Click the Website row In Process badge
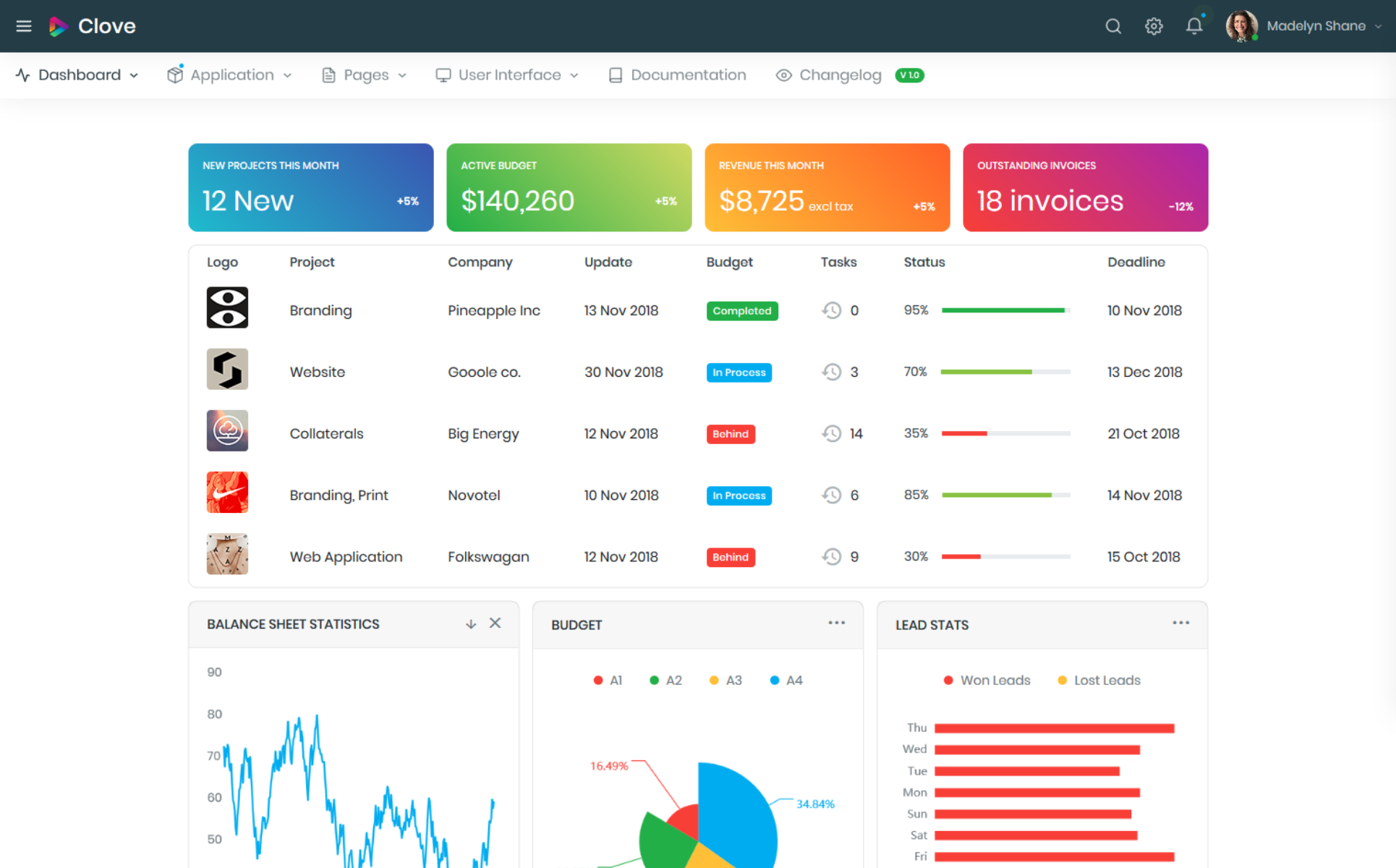Image resolution: width=1396 pixels, height=868 pixels. pos(739,373)
